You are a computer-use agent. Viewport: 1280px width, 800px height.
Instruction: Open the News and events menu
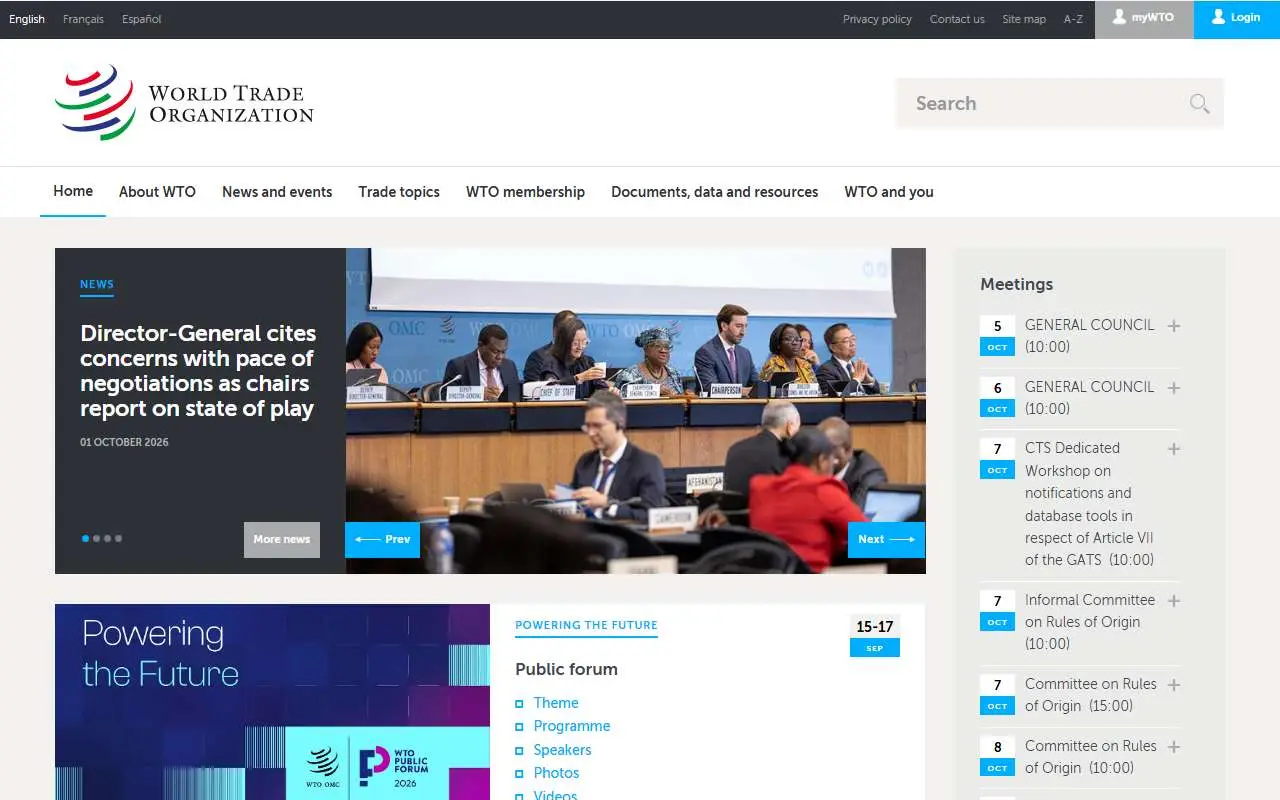(277, 192)
